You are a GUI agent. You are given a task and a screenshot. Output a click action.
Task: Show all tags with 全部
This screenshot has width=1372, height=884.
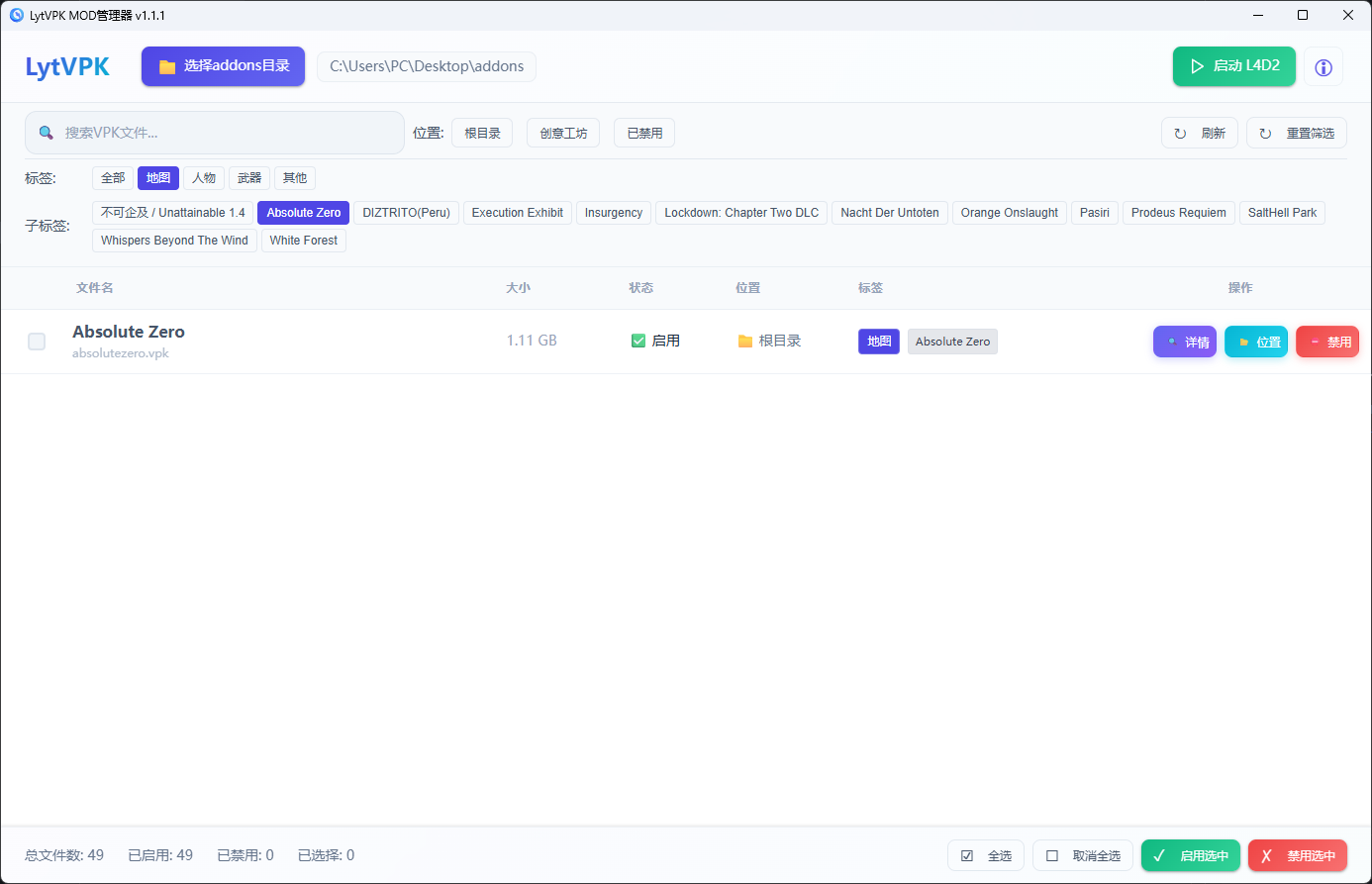pos(113,178)
